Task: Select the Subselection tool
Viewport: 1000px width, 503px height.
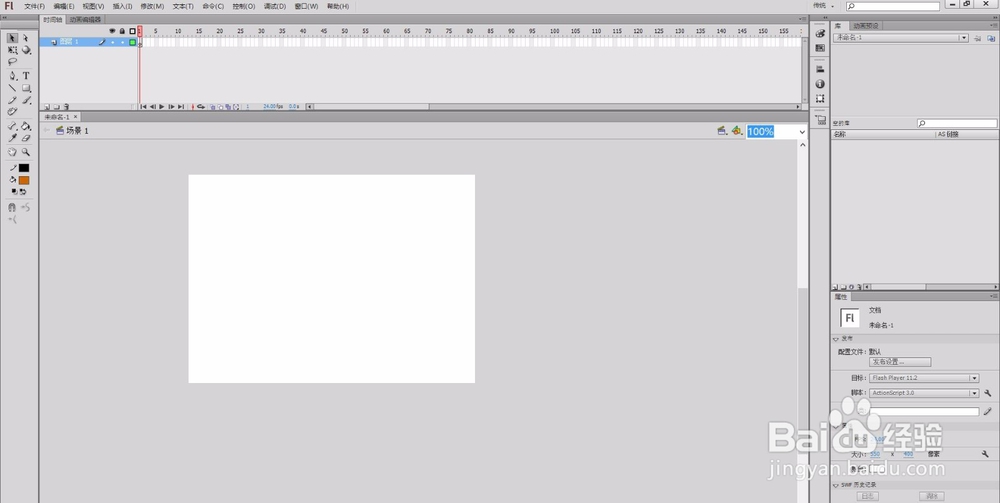Action: 26,38
